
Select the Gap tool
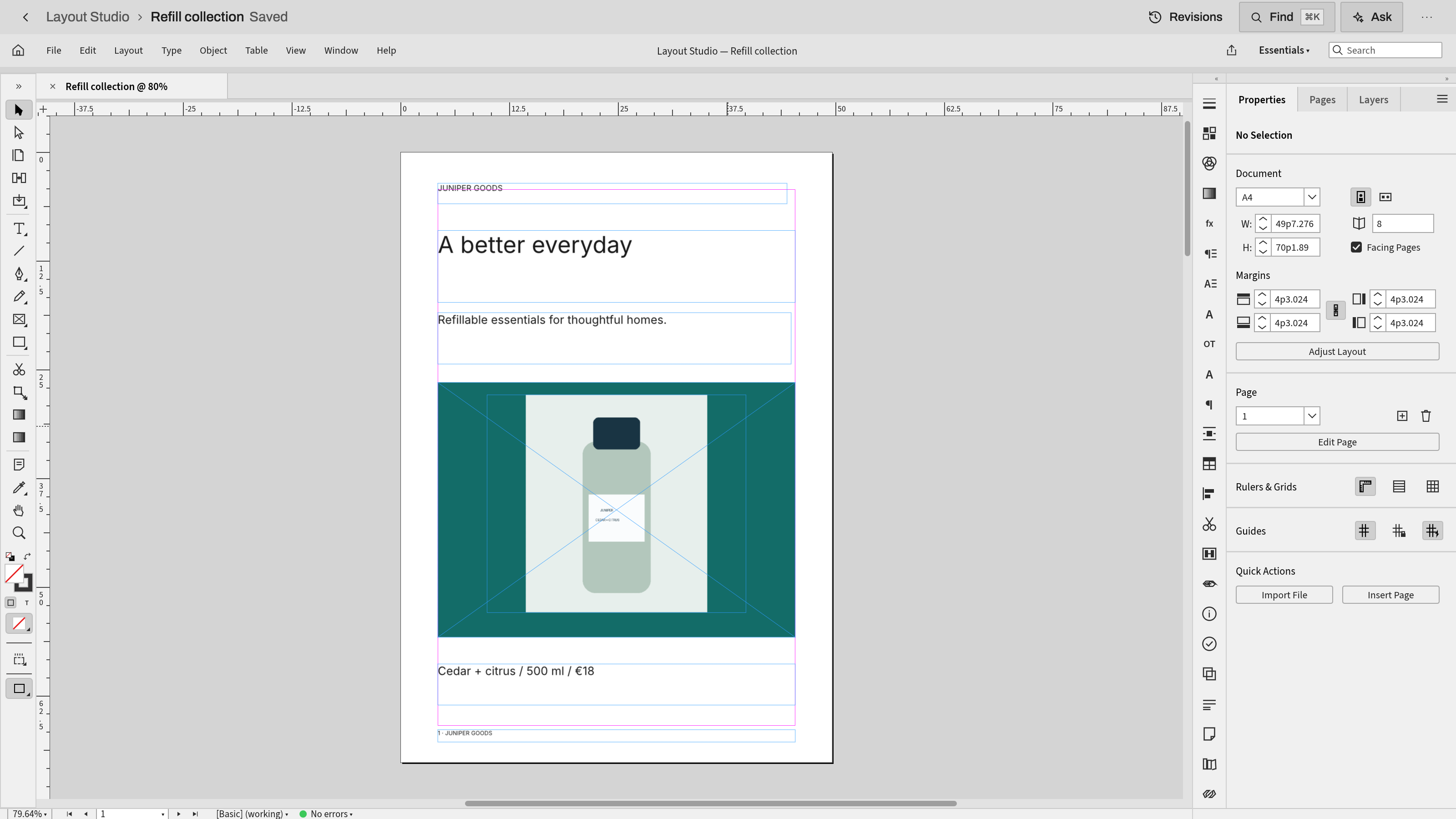[19, 178]
